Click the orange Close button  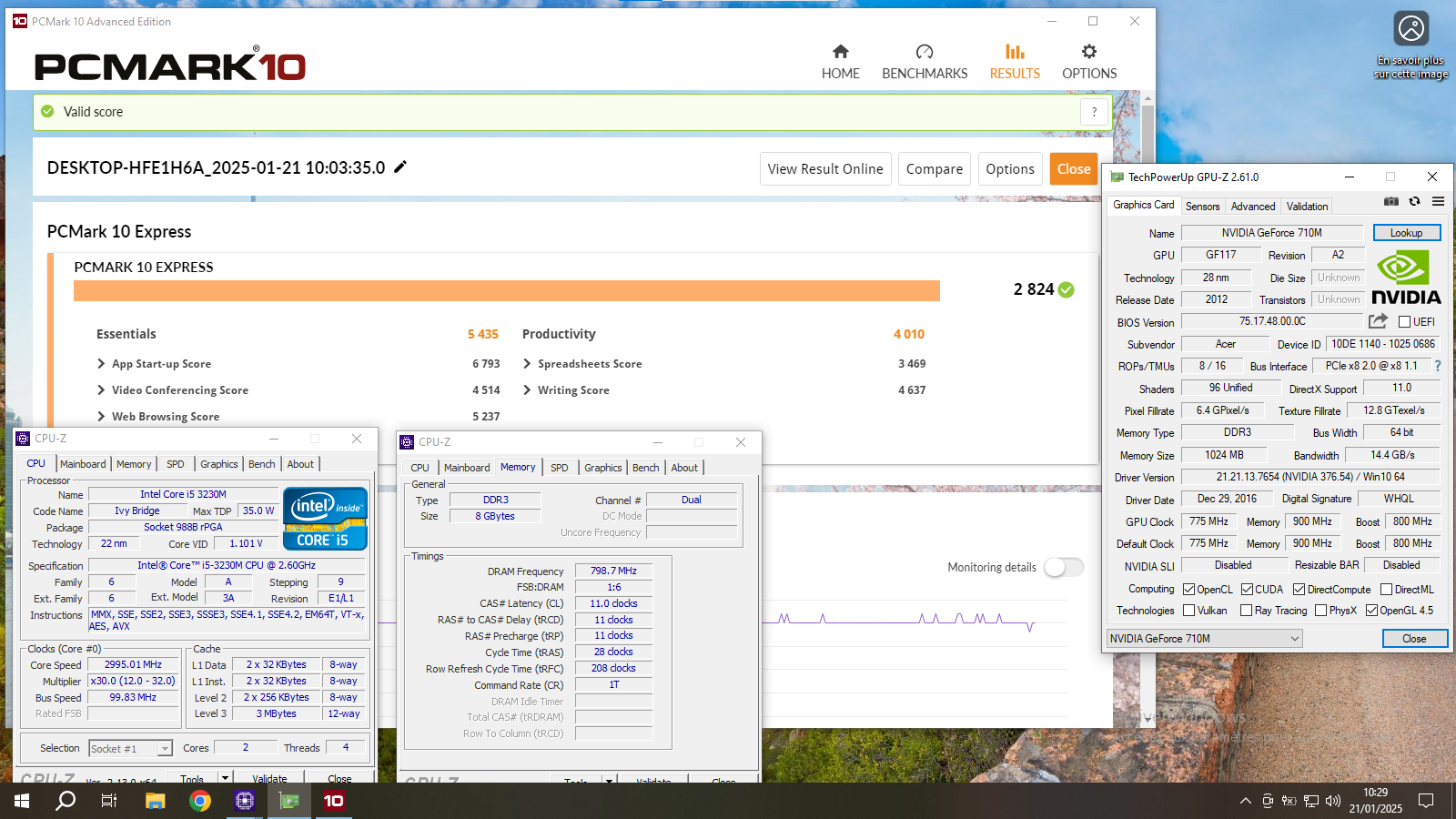click(1074, 169)
